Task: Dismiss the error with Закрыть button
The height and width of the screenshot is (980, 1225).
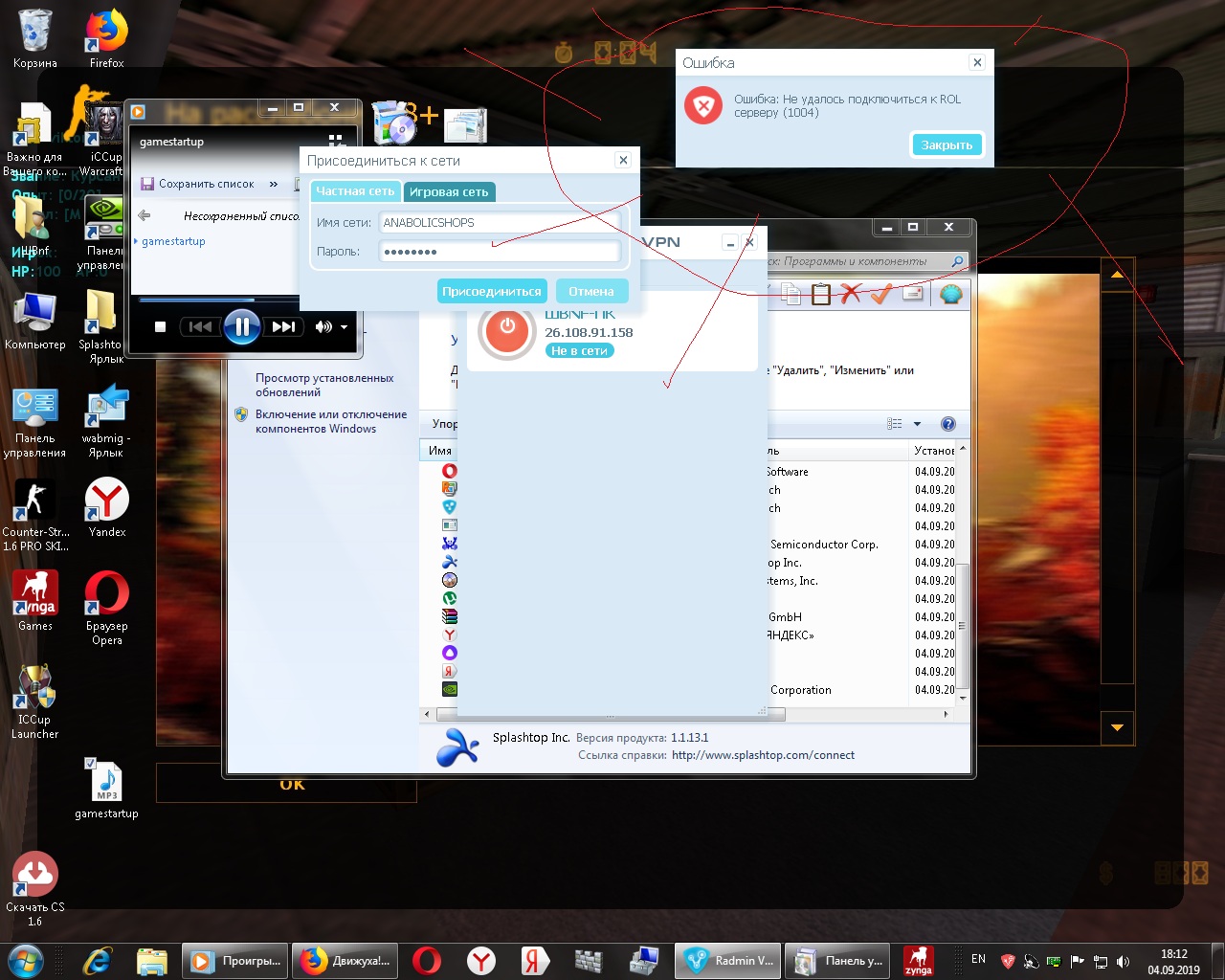Action: coord(947,145)
